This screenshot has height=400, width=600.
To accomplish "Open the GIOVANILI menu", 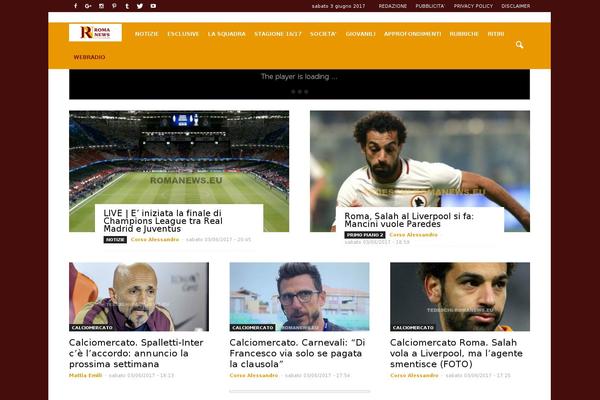I will tap(360, 34).
